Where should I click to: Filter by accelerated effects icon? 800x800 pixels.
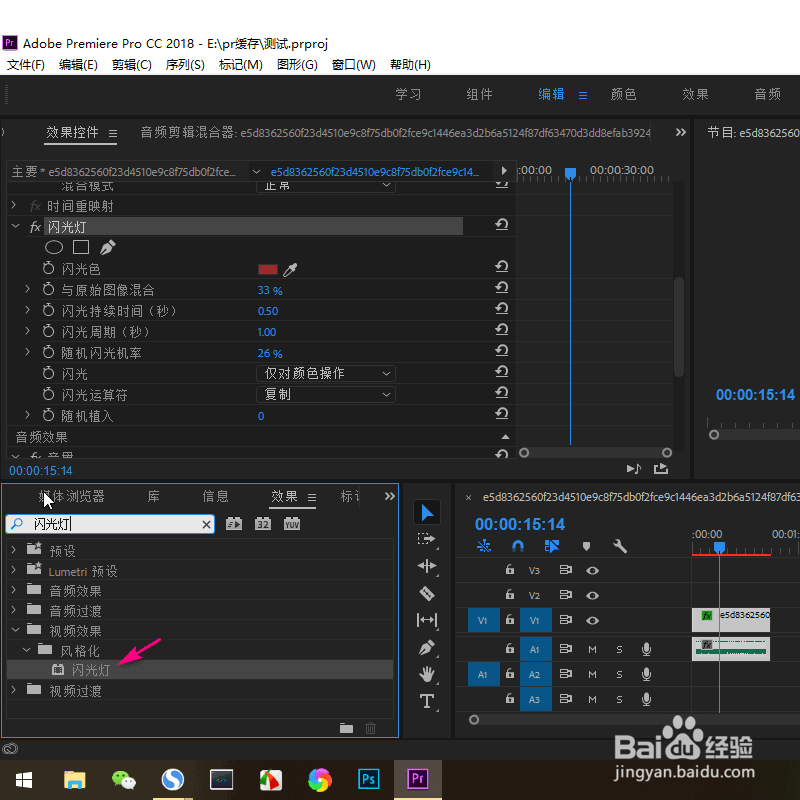234,524
